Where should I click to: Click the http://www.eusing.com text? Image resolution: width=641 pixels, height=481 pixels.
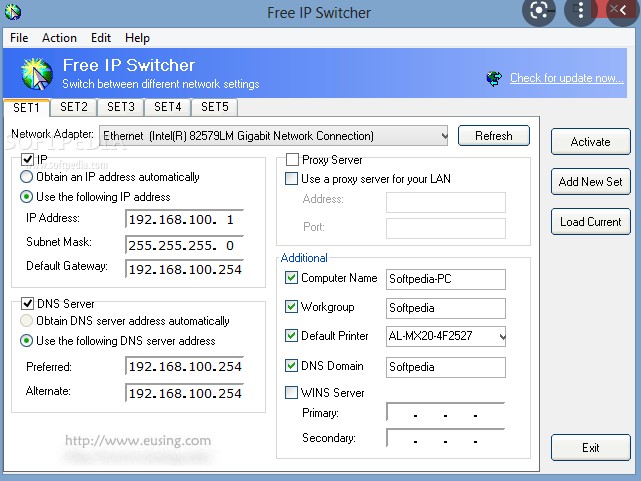tap(138, 441)
